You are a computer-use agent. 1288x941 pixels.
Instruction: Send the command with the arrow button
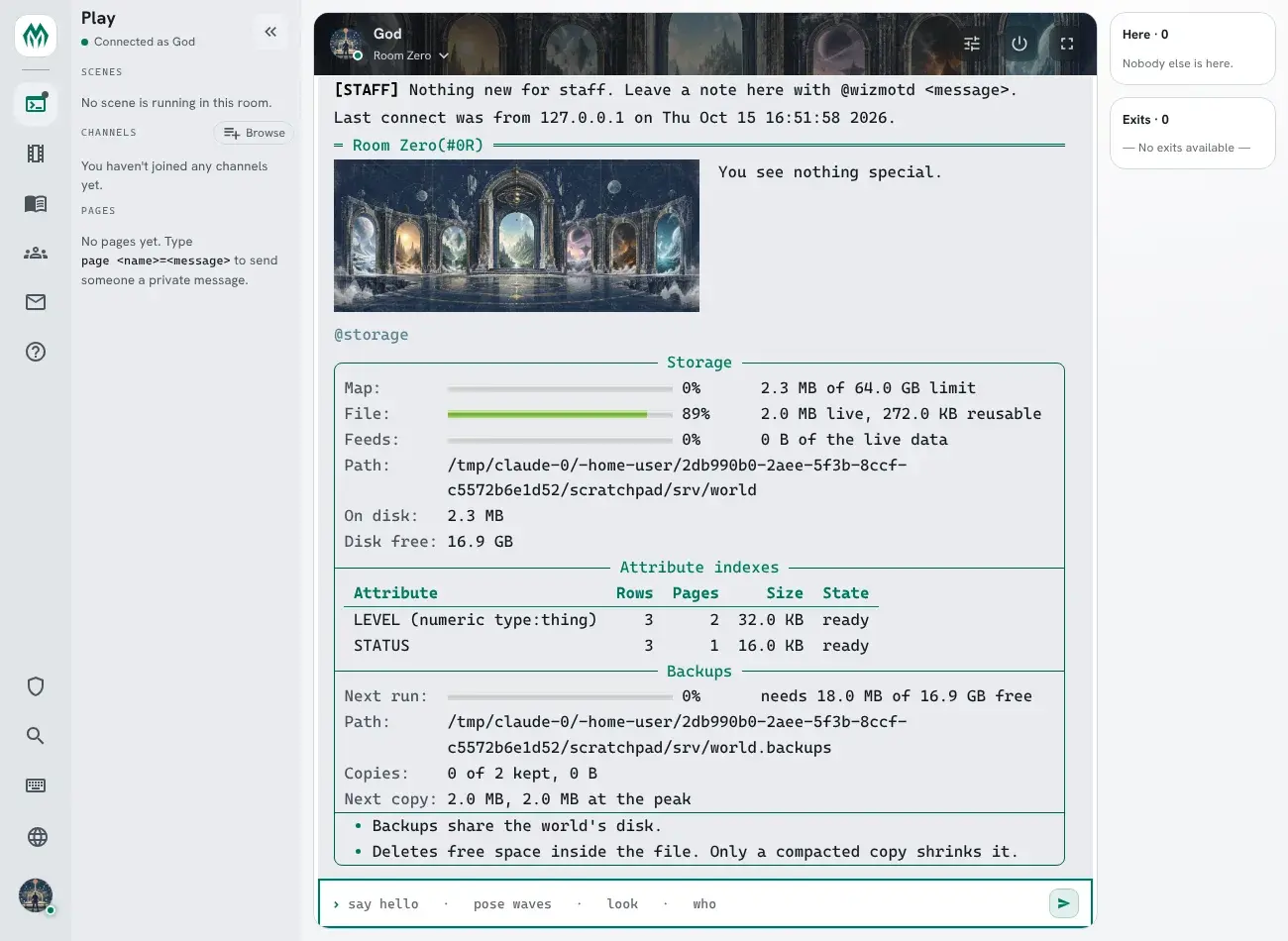(x=1063, y=903)
